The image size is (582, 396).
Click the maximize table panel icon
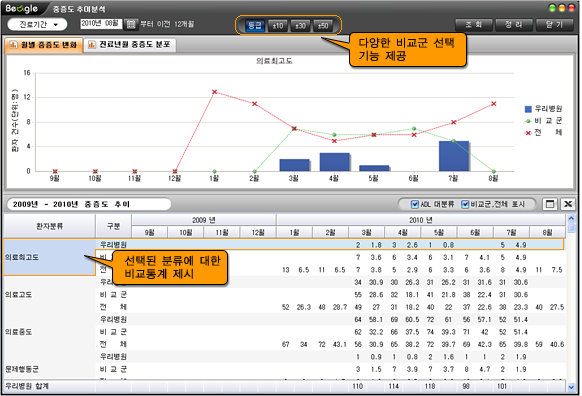(550, 204)
